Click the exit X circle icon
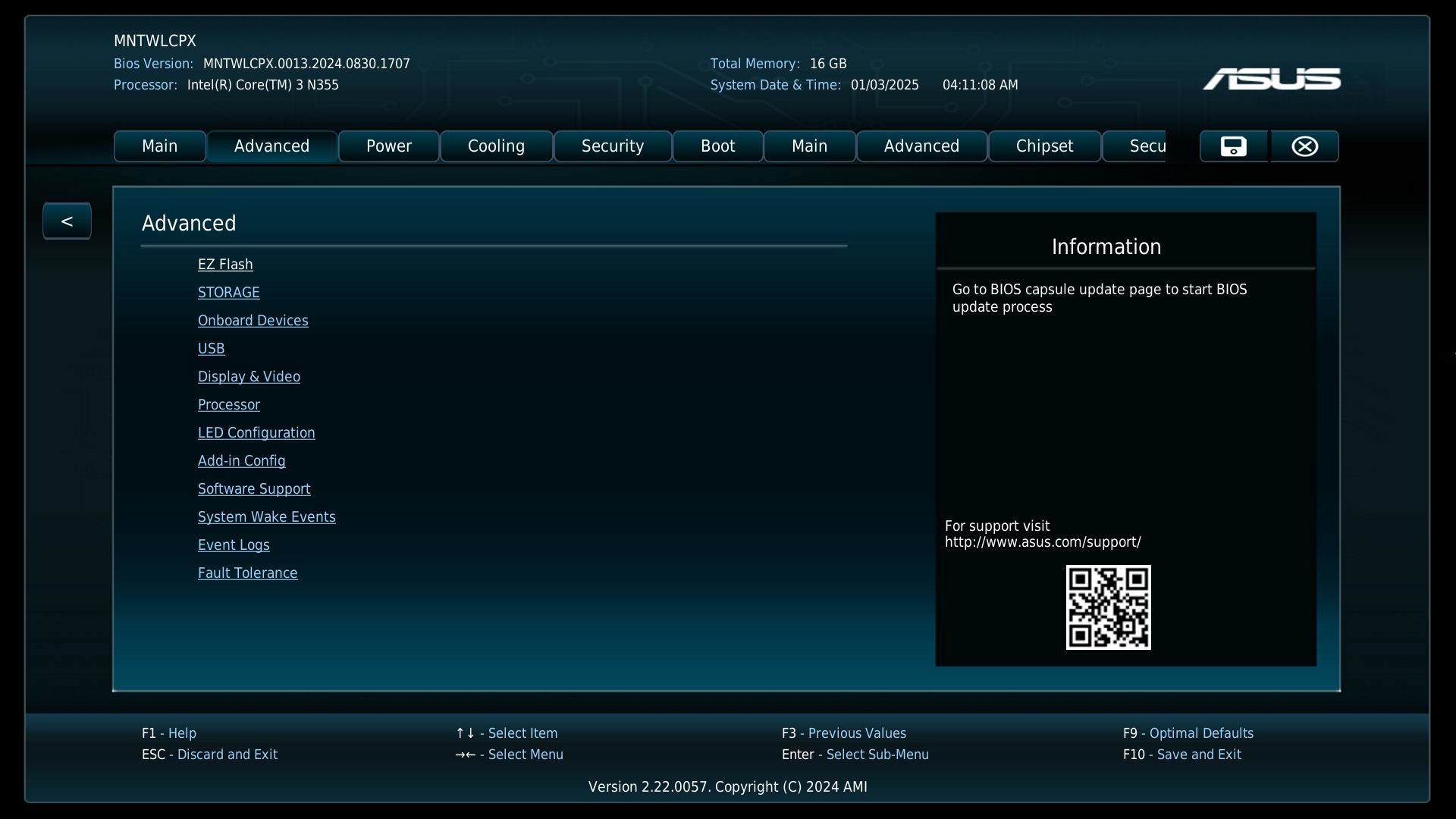 1304,146
